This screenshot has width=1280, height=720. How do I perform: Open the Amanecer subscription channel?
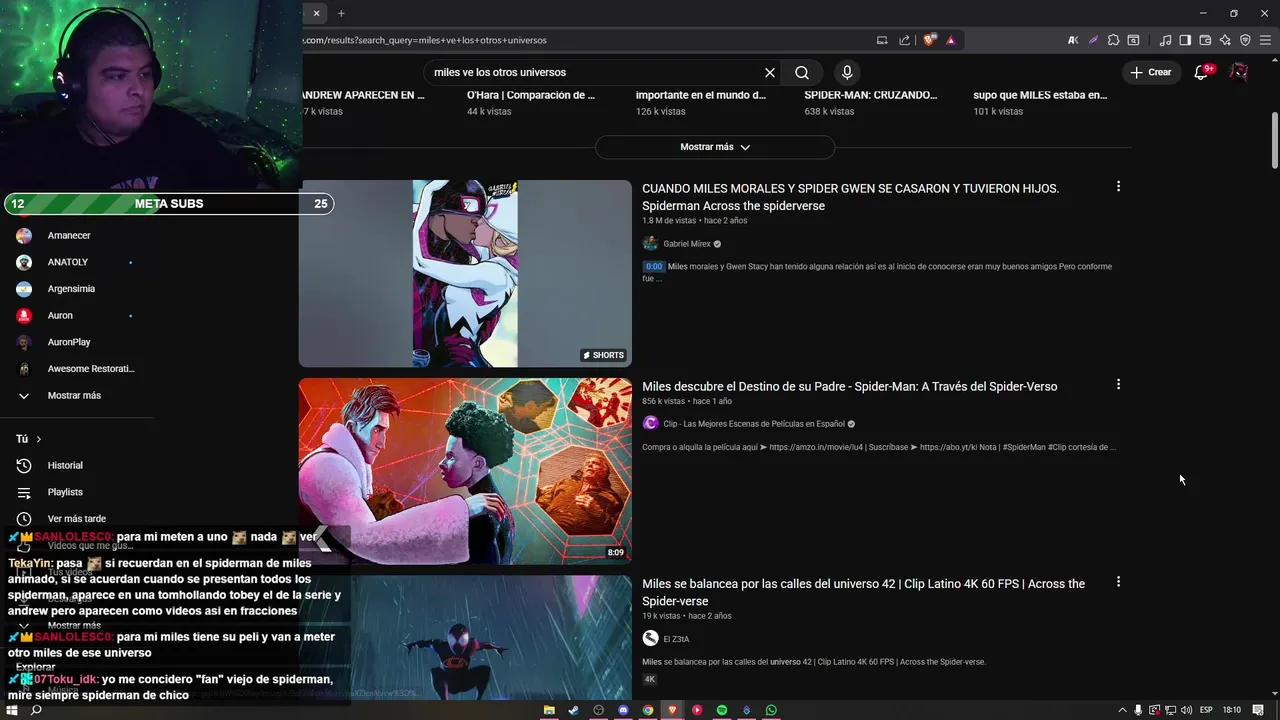pos(69,235)
